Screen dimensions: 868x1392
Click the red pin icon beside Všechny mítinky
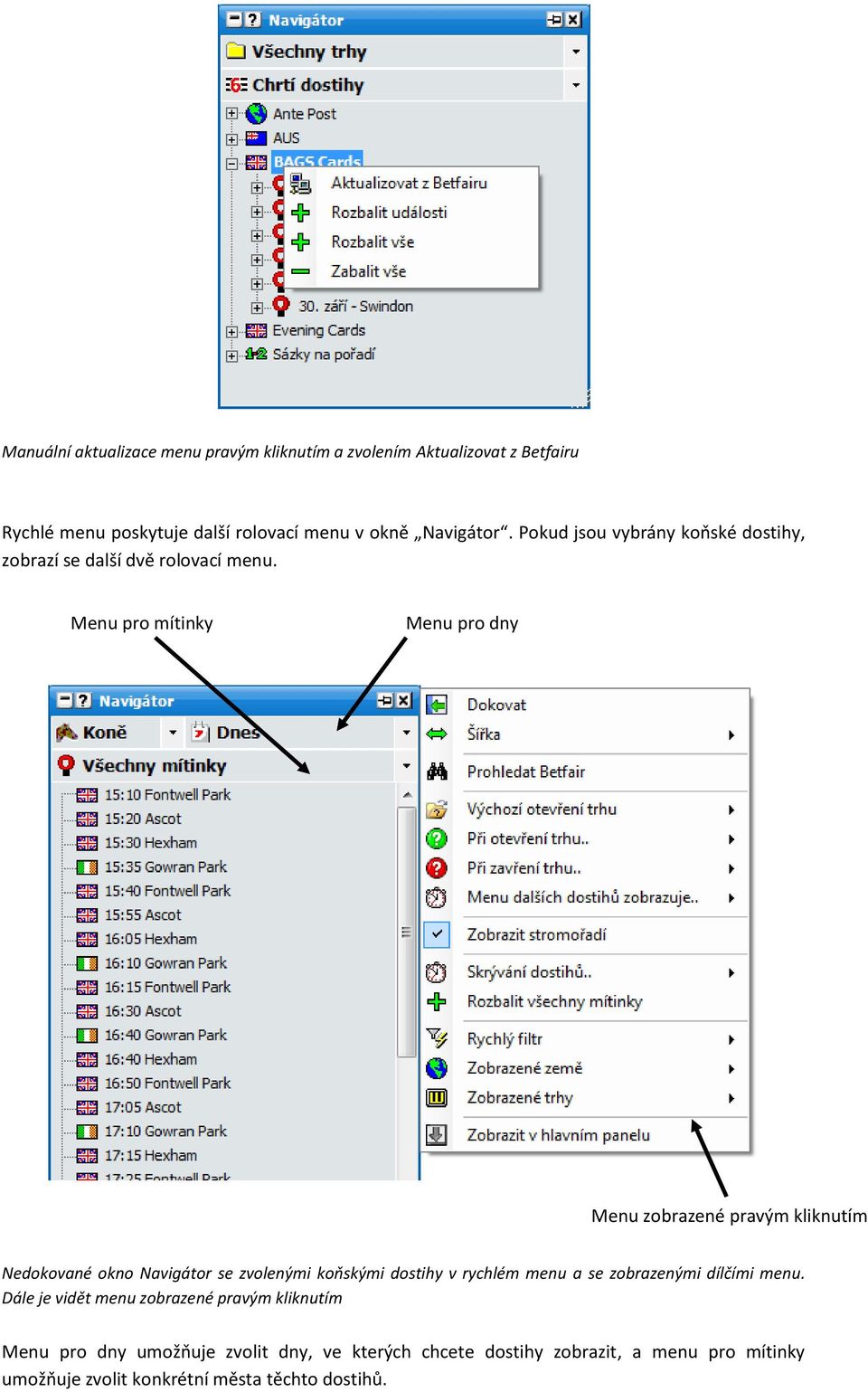pos(66,765)
